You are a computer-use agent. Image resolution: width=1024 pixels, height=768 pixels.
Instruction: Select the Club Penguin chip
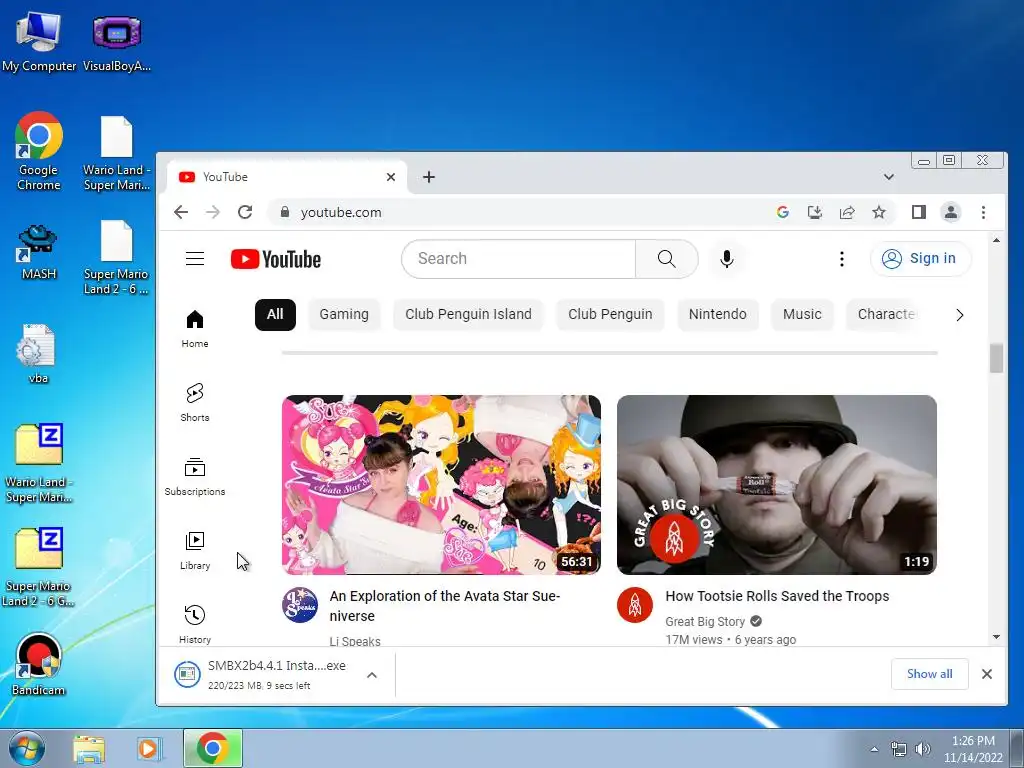(x=610, y=315)
